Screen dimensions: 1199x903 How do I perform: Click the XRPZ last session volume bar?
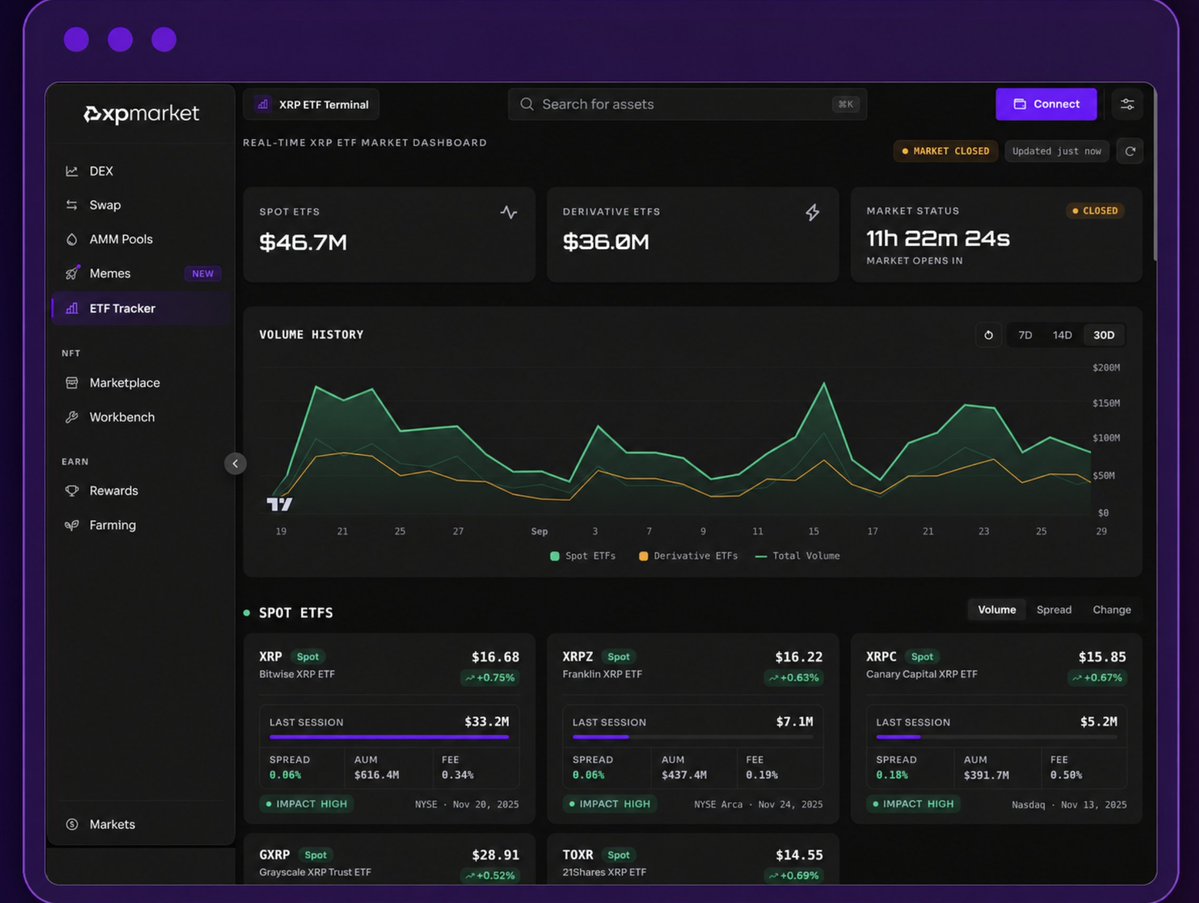tap(693, 737)
